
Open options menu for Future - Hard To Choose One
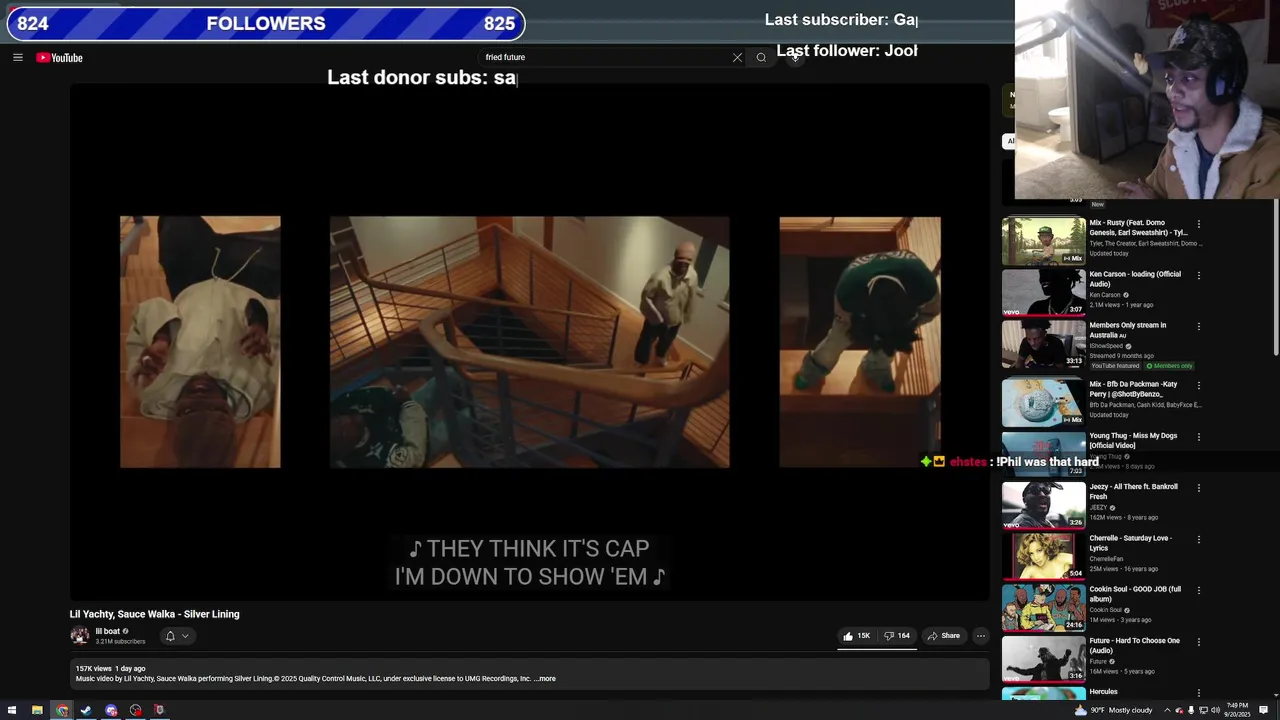(x=1198, y=642)
